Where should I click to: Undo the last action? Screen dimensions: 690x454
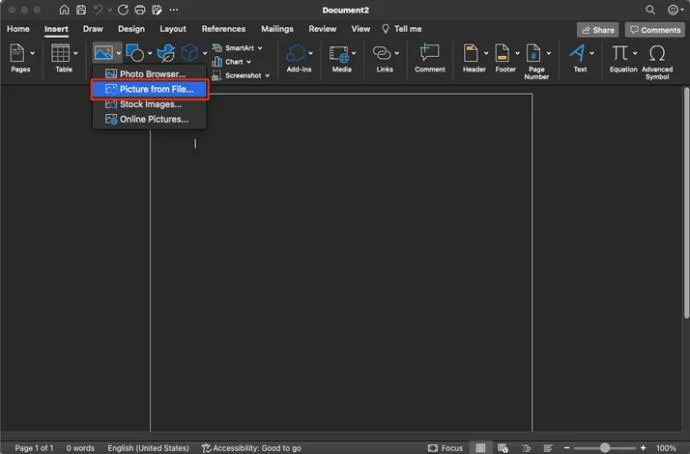(x=98, y=10)
